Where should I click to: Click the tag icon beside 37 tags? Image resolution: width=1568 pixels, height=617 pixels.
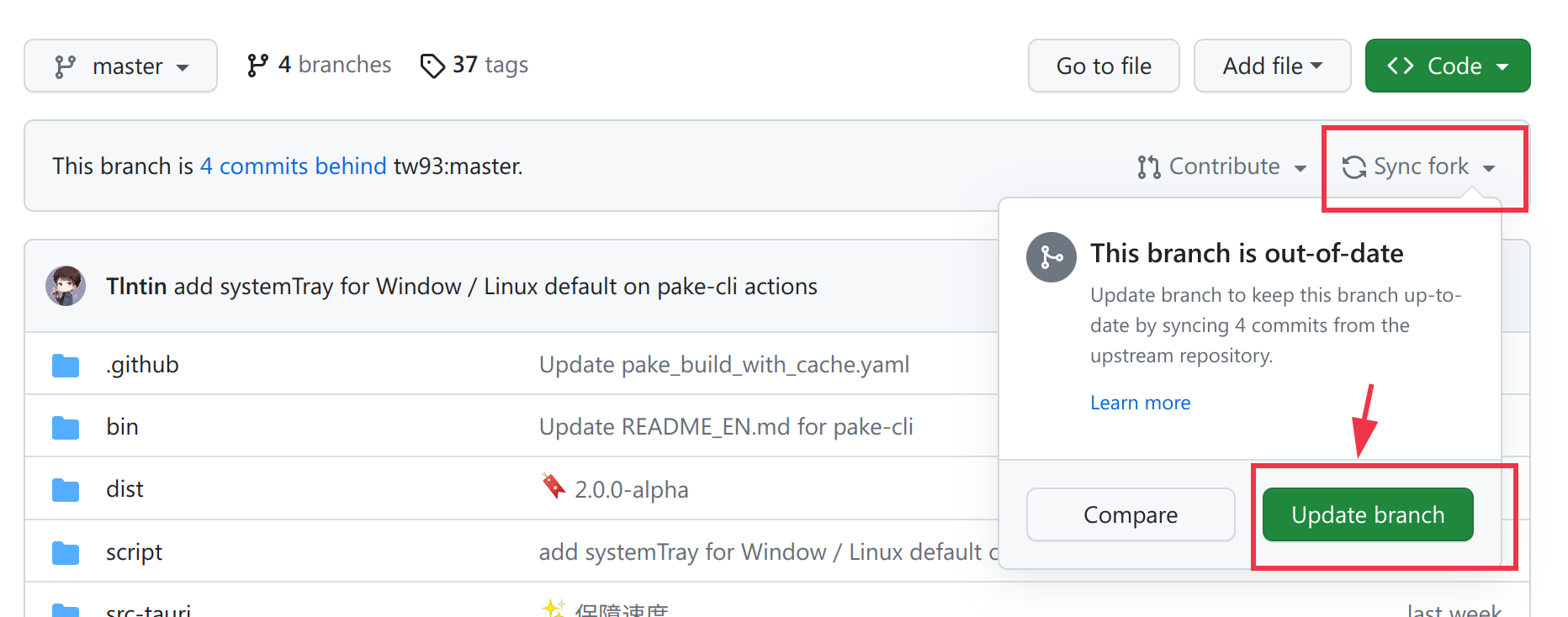pyautogui.click(x=432, y=66)
